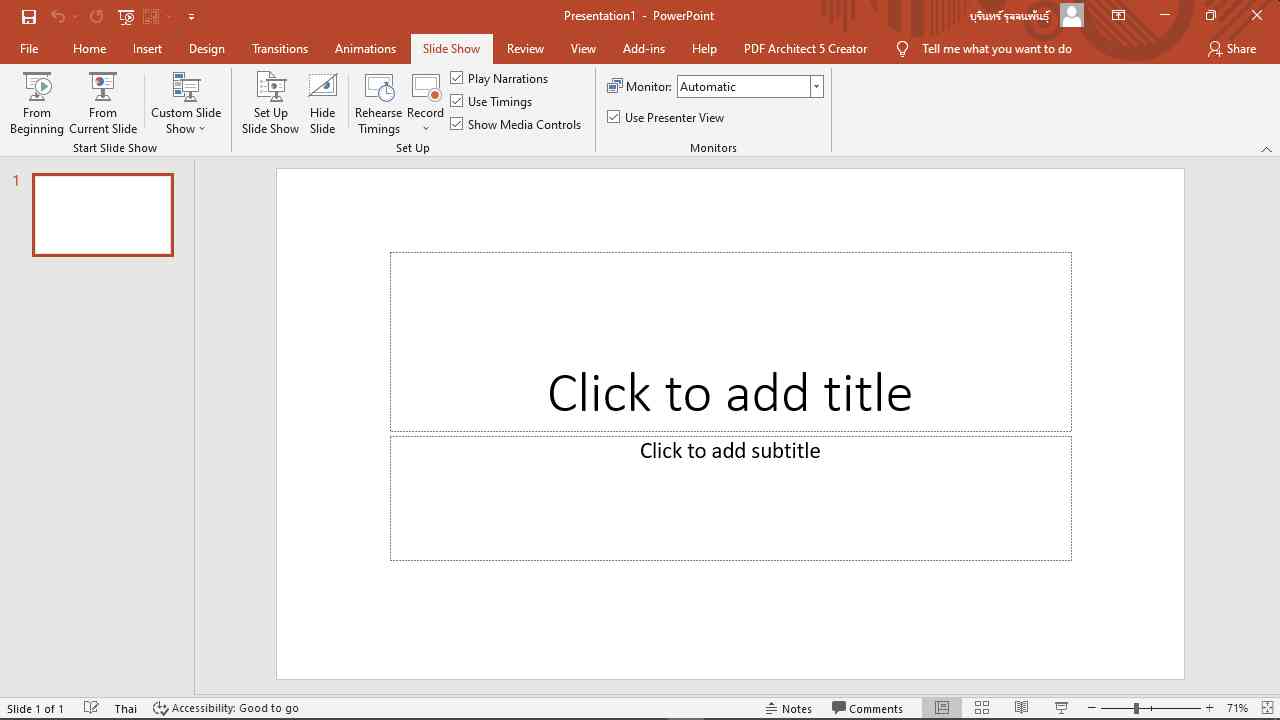This screenshot has width=1280, height=720.
Task: Open Set Up Slide Show dialog
Action: point(270,102)
